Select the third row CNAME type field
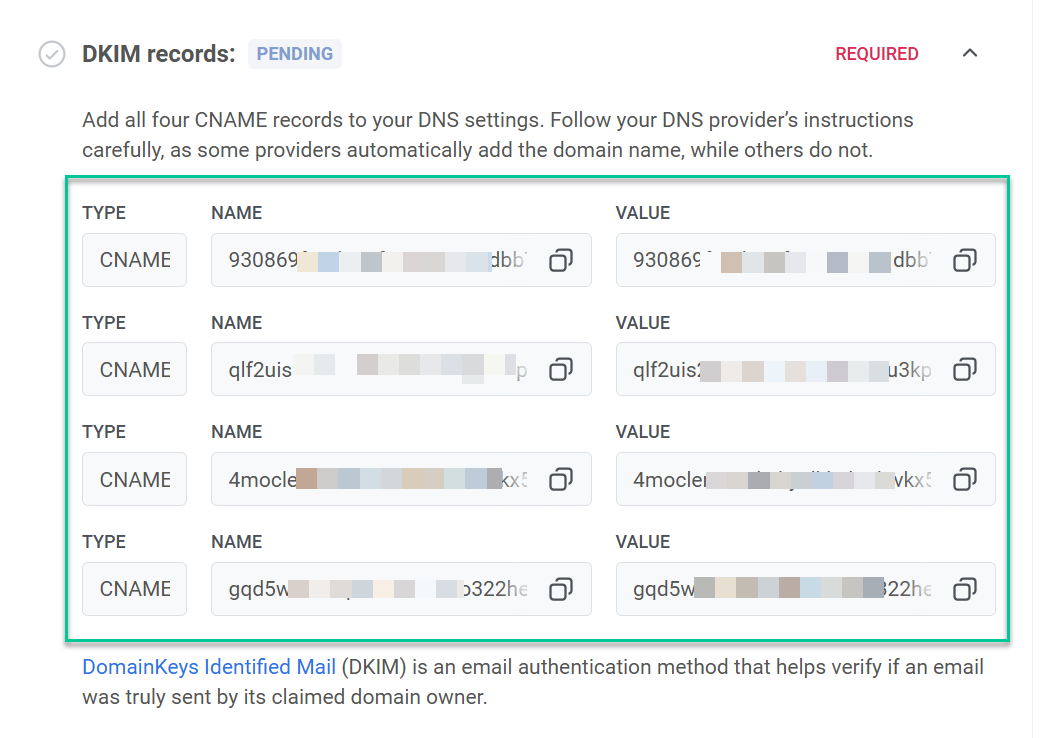Viewport: 1043px width, 738px height. [x=135, y=480]
